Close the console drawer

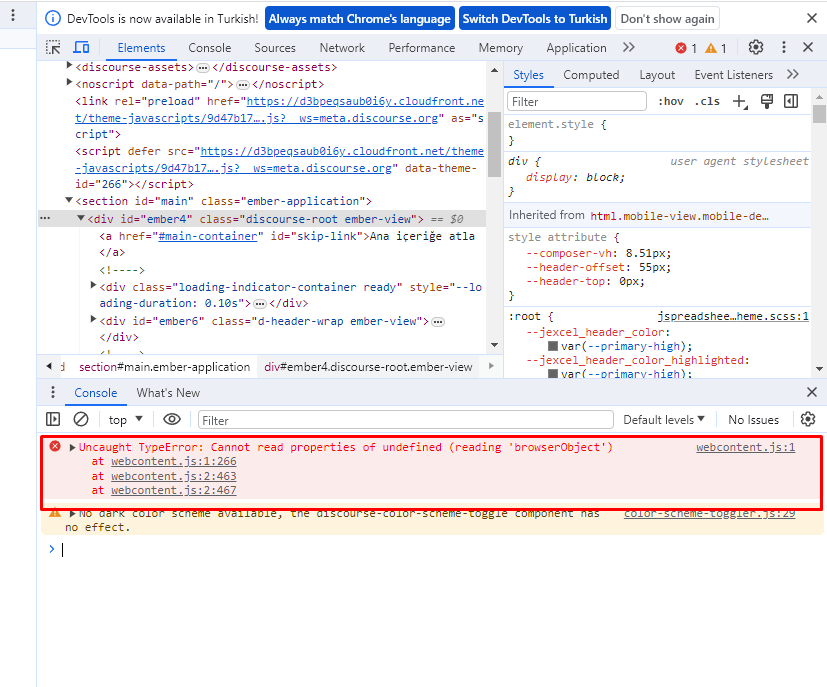click(812, 392)
